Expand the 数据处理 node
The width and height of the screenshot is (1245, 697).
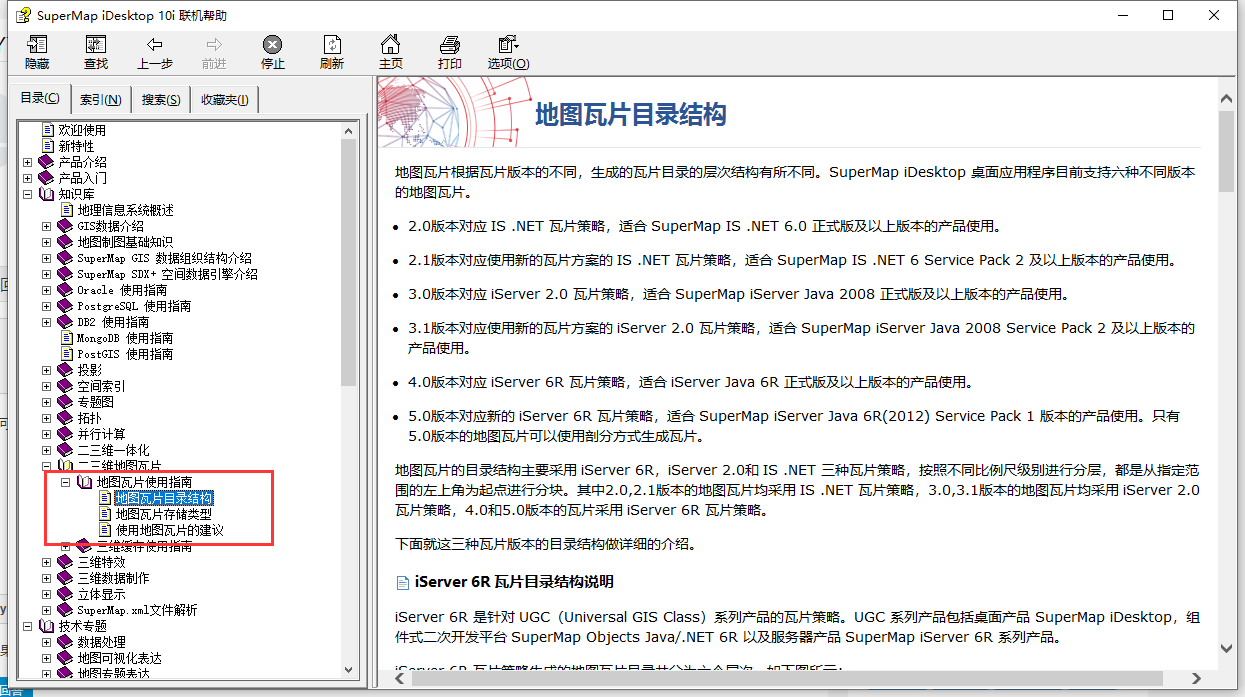(47, 642)
